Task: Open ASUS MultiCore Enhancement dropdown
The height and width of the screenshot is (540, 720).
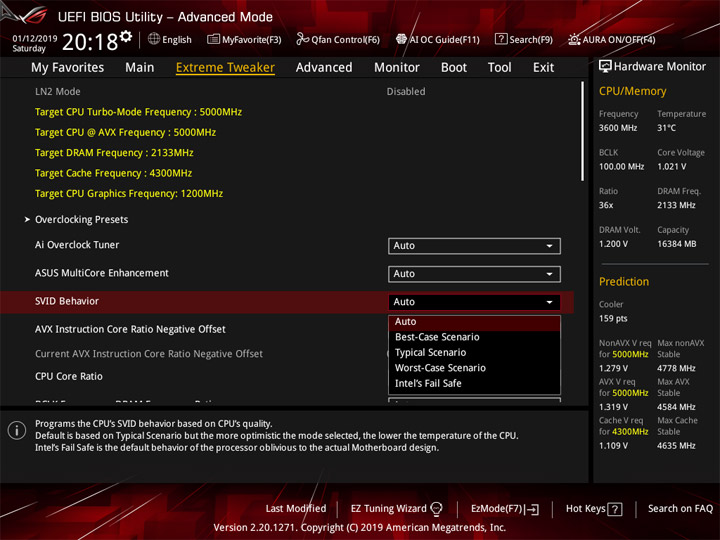Action: (474, 274)
